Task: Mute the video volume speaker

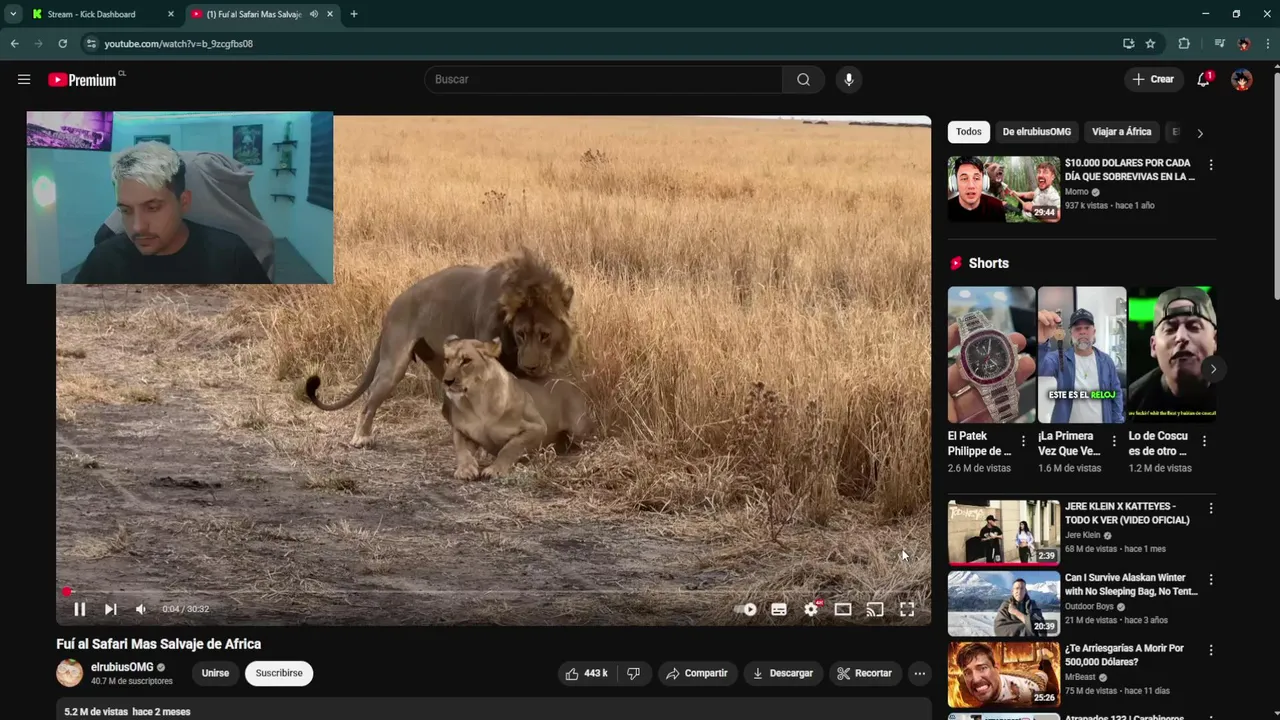Action: pyautogui.click(x=141, y=609)
